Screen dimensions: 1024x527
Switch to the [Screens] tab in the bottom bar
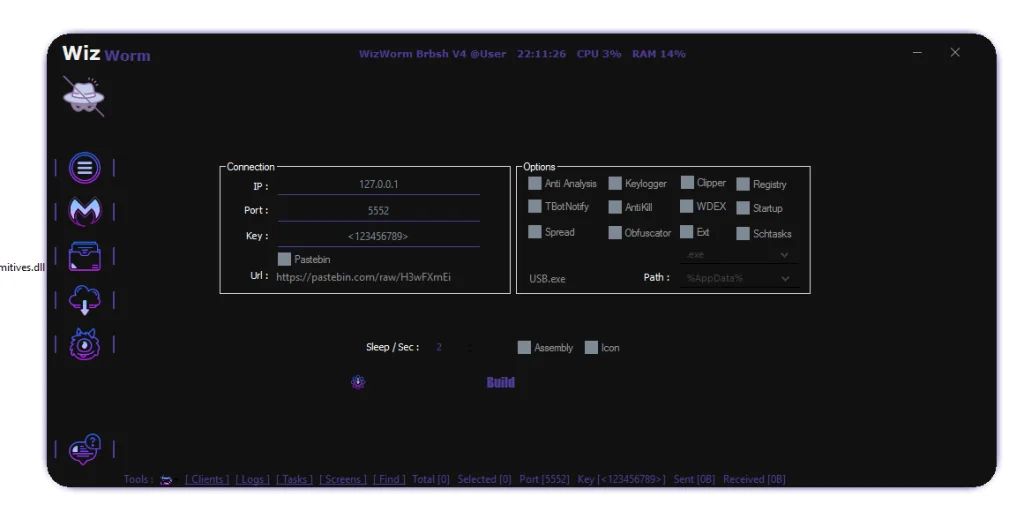click(343, 480)
